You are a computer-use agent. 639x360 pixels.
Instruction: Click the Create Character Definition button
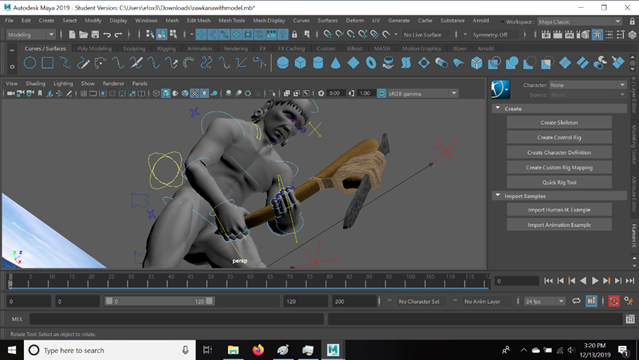tap(559, 152)
